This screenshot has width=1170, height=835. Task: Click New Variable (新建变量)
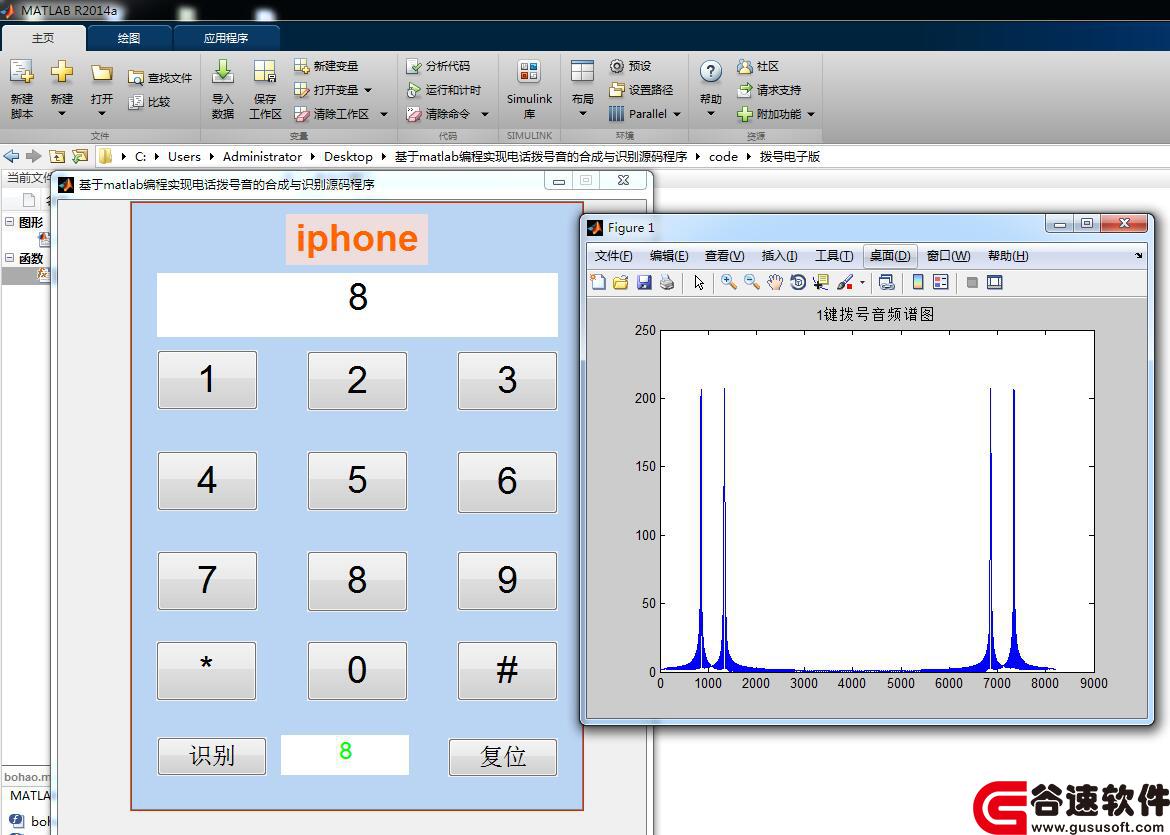(326, 66)
